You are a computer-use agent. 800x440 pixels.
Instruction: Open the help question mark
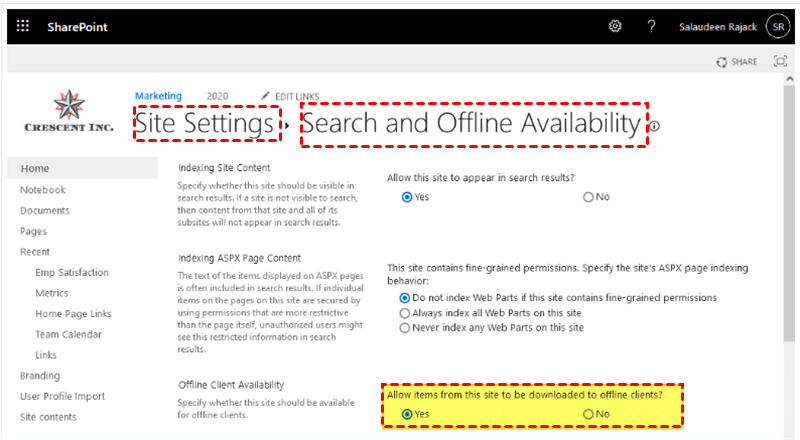pos(651,26)
